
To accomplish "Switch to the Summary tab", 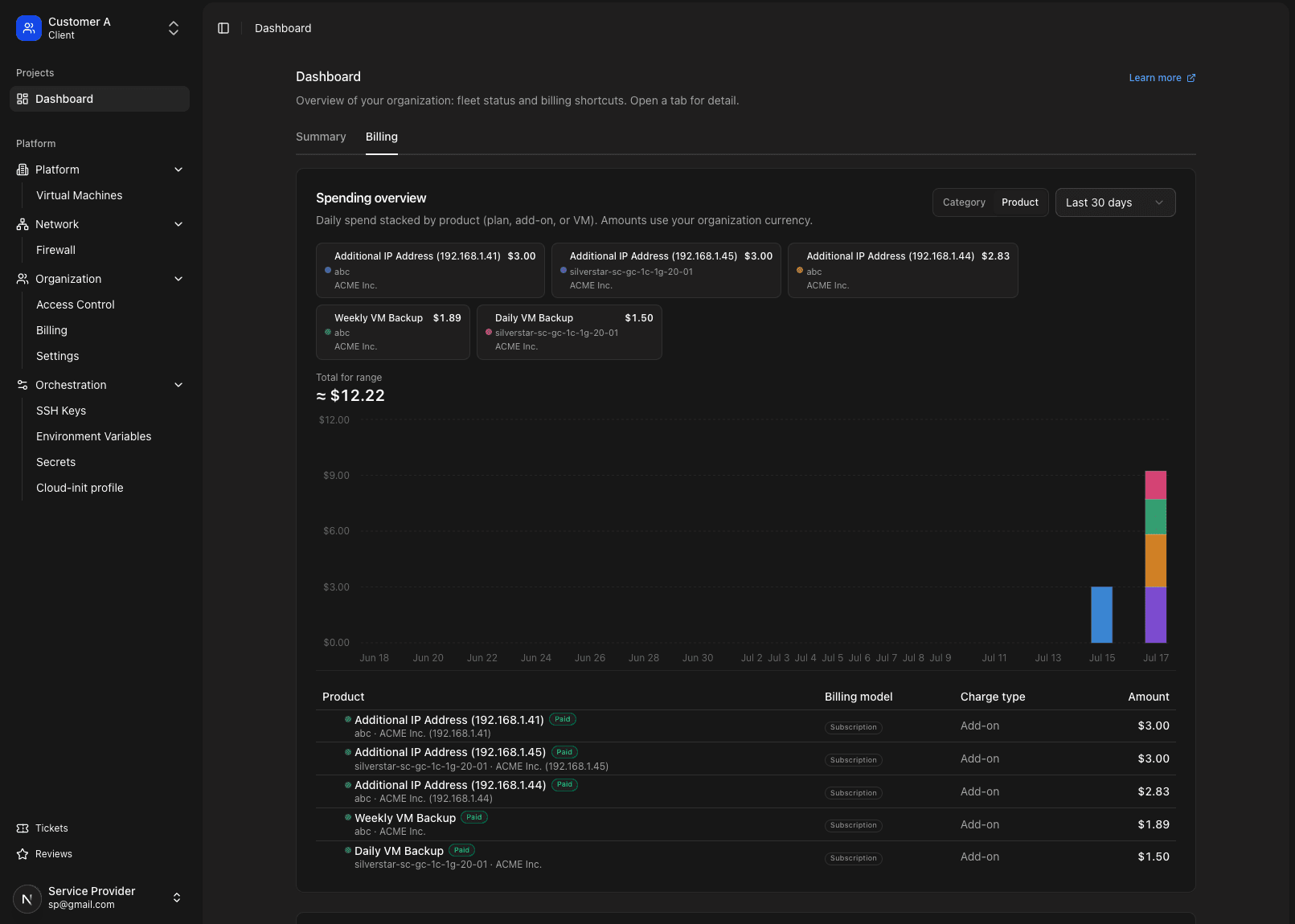I will click(321, 137).
